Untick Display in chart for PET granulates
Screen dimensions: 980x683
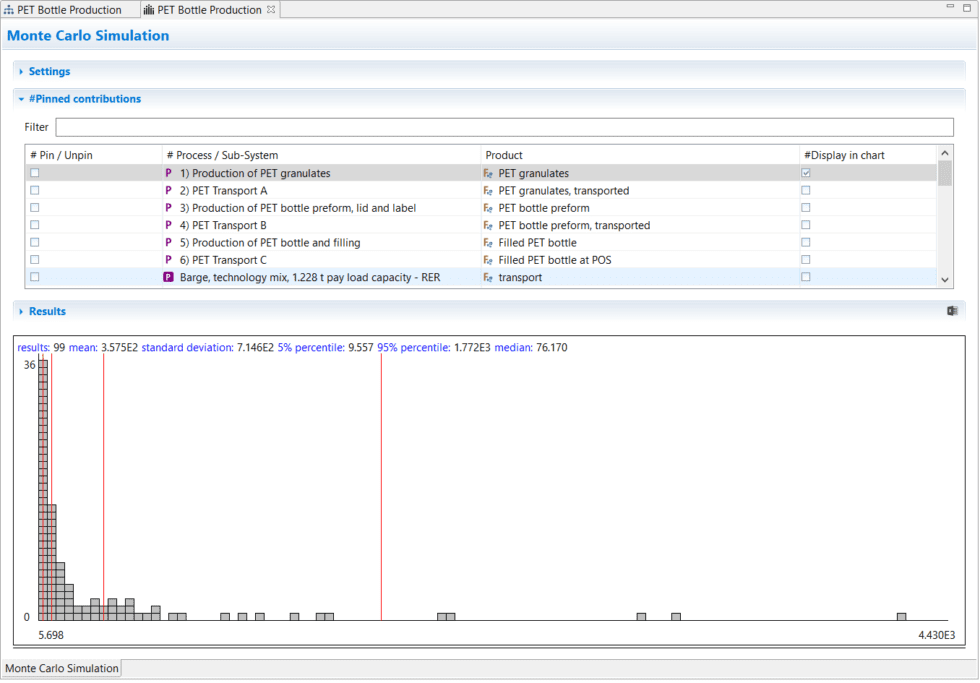806,173
